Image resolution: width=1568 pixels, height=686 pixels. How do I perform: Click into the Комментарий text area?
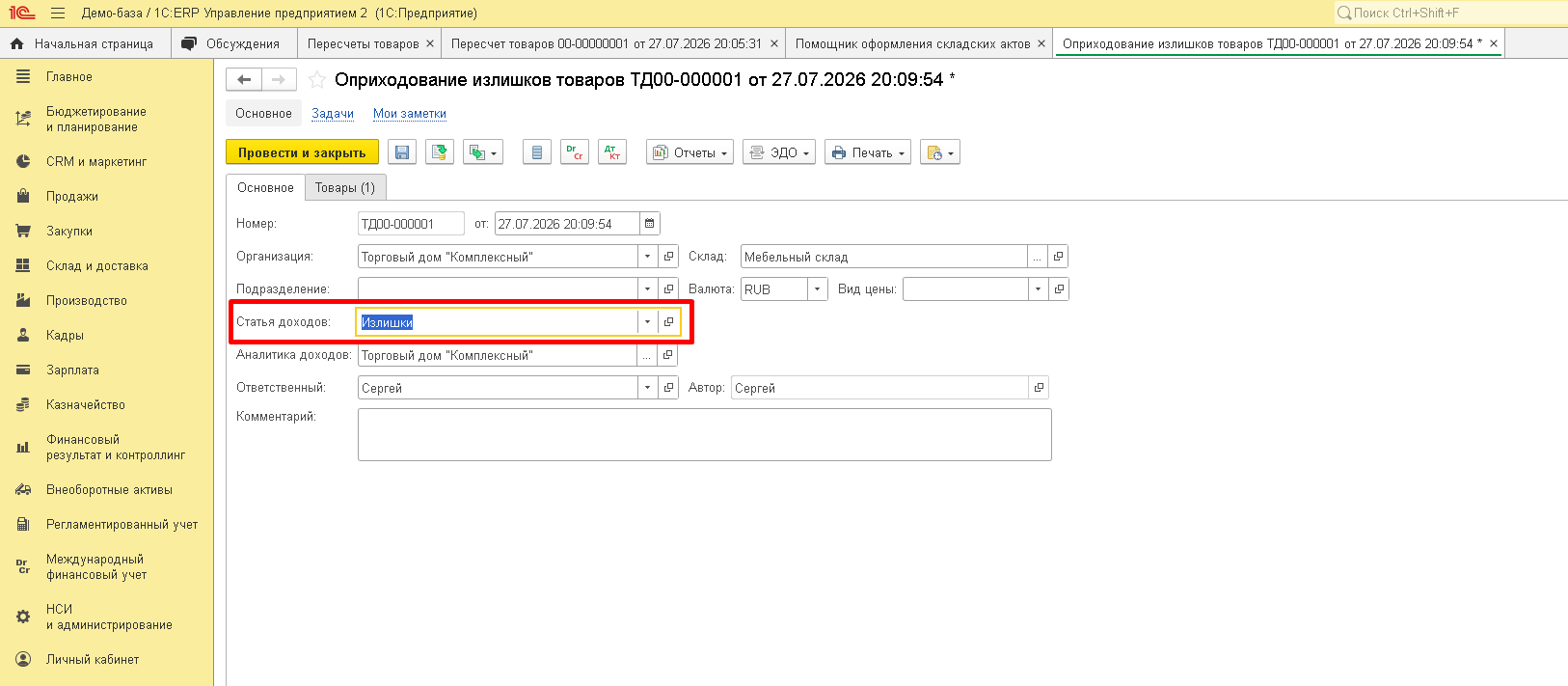[x=705, y=434]
